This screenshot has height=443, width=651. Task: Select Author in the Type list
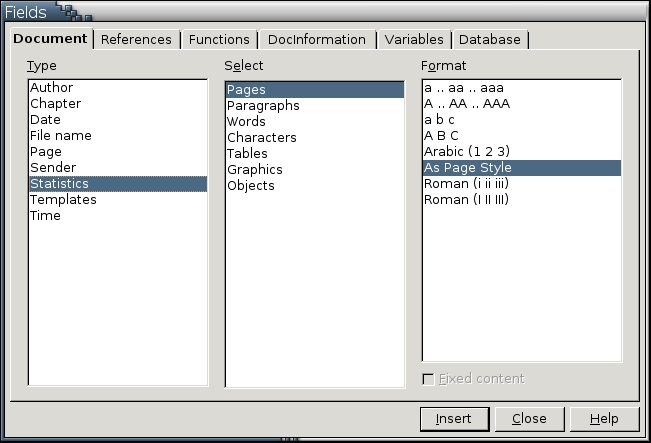point(52,88)
